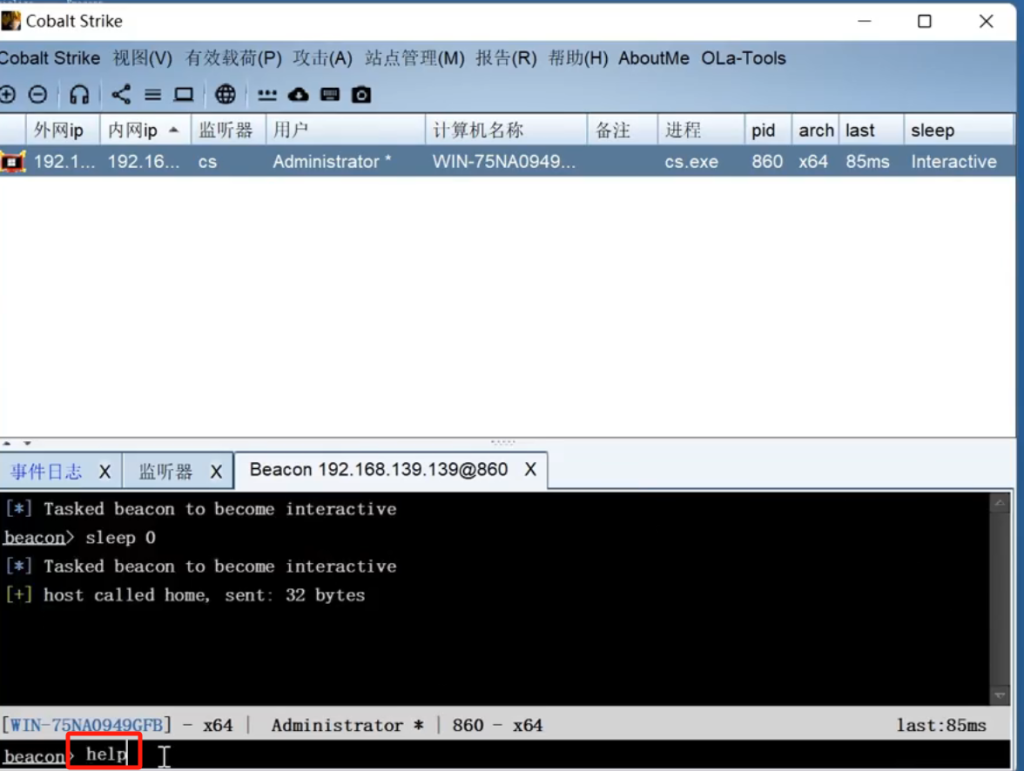
Task: Click the last:85ms status bar text
Action: 941,725
